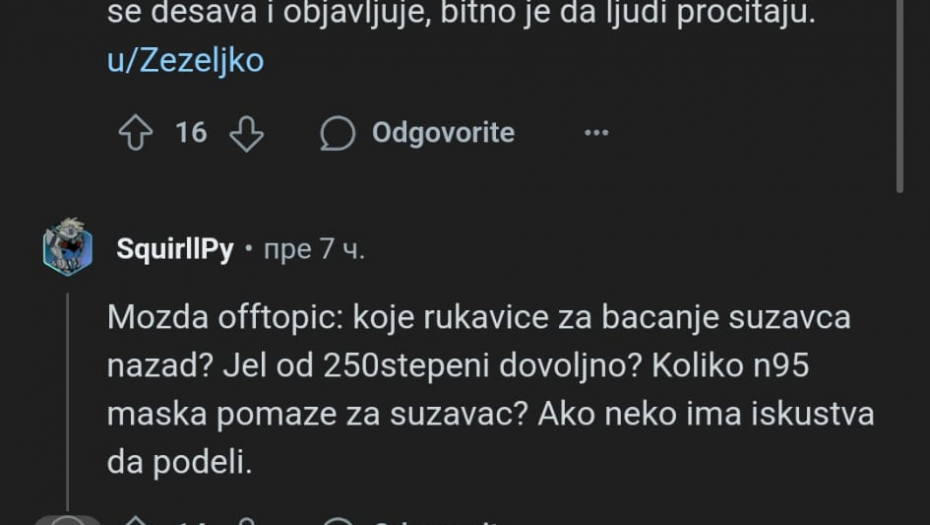The width and height of the screenshot is (930, 525).
Task: Collapse SquirrlPy's comment via thread line
Action: [68, 400]
